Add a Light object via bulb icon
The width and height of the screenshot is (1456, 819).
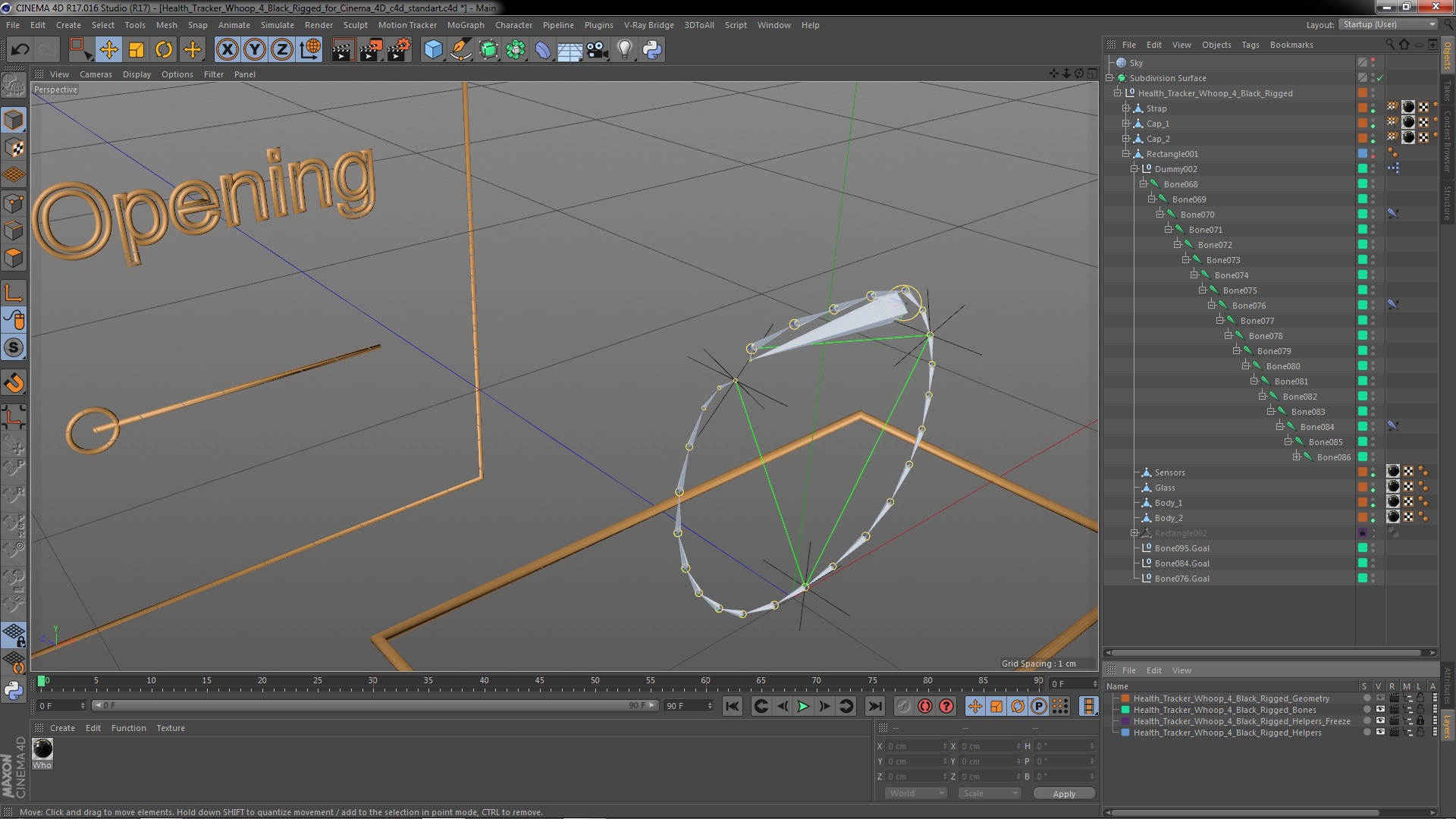click(x=625, y=50)
